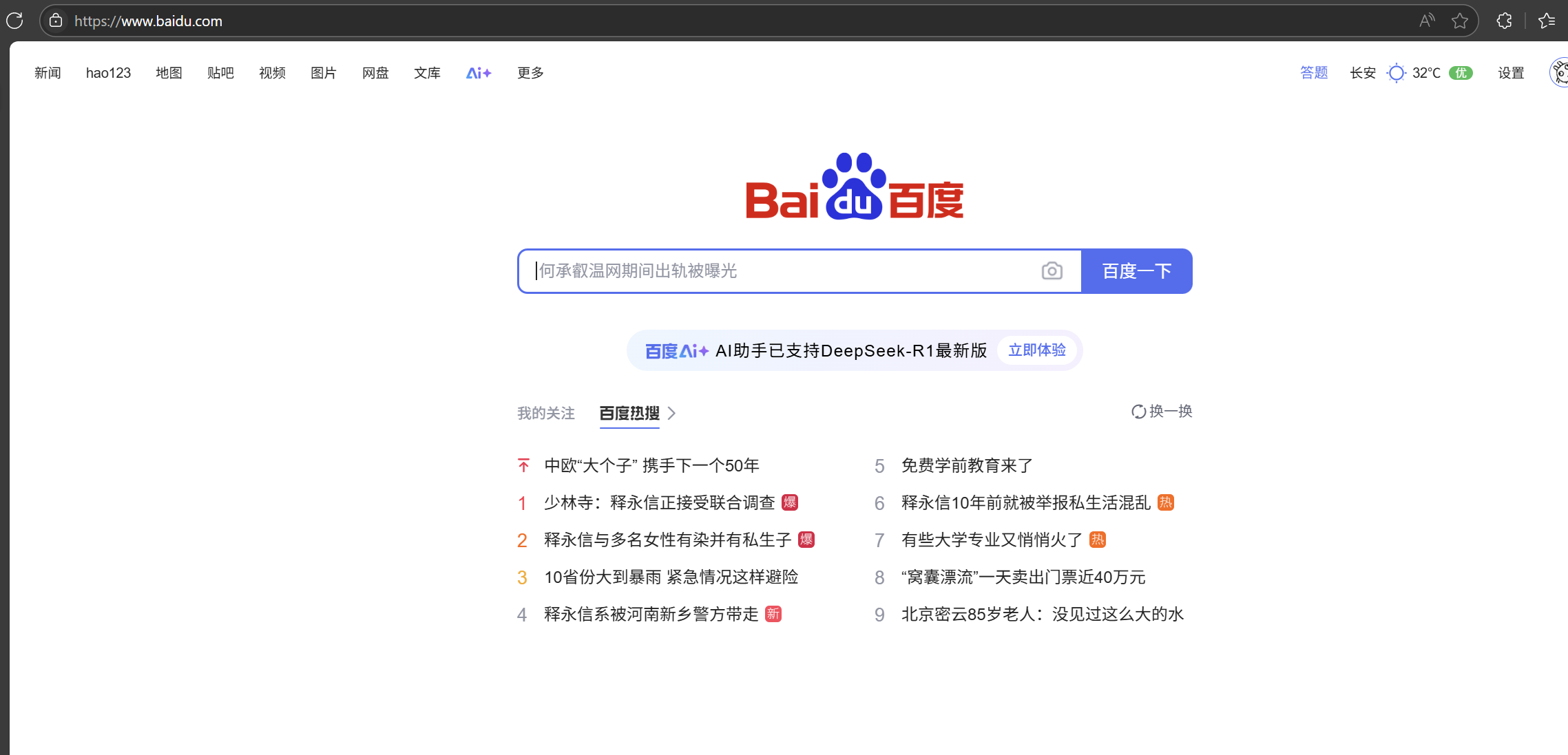The width and height of the screenshot is (1568, 755).
Task: Add page to favorites star icon
Action: pyautogui.click(x=1460, y=21)
